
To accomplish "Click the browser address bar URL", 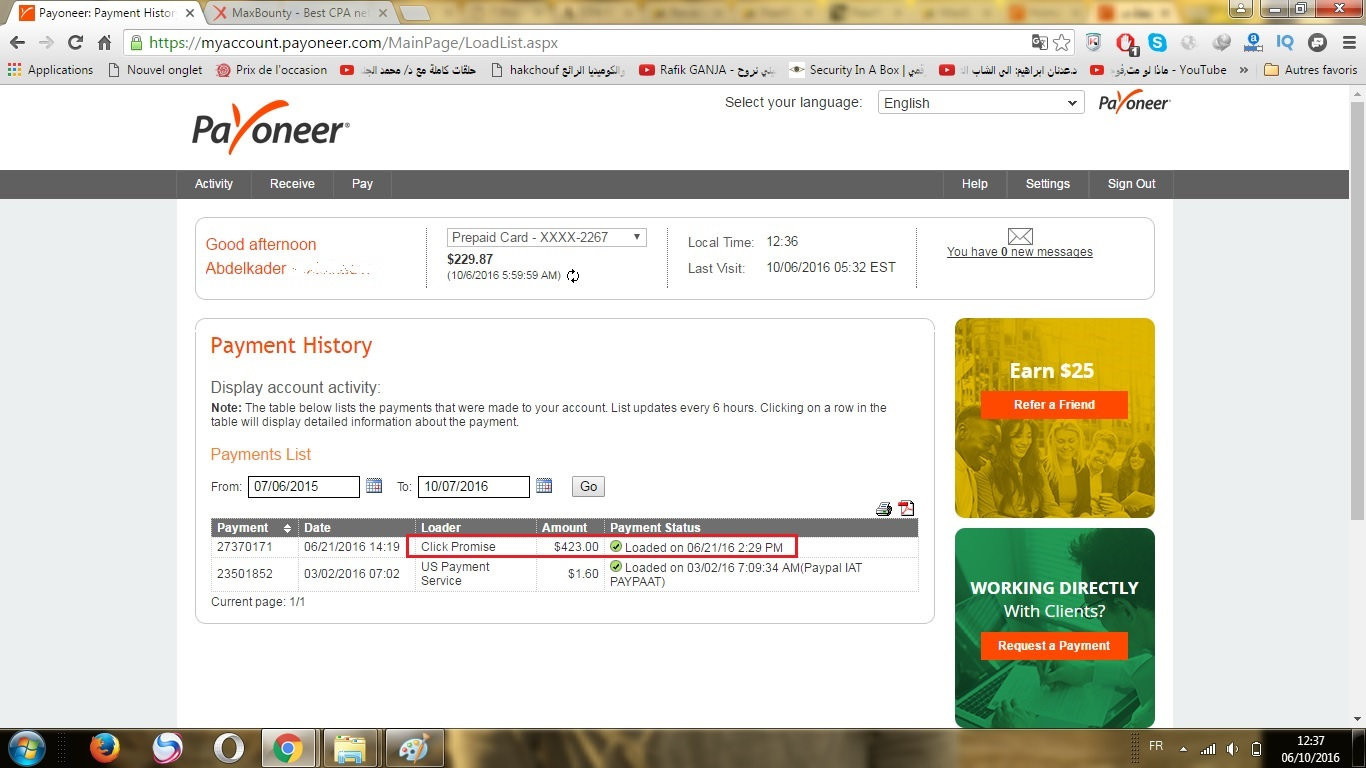I will (353, 43).
